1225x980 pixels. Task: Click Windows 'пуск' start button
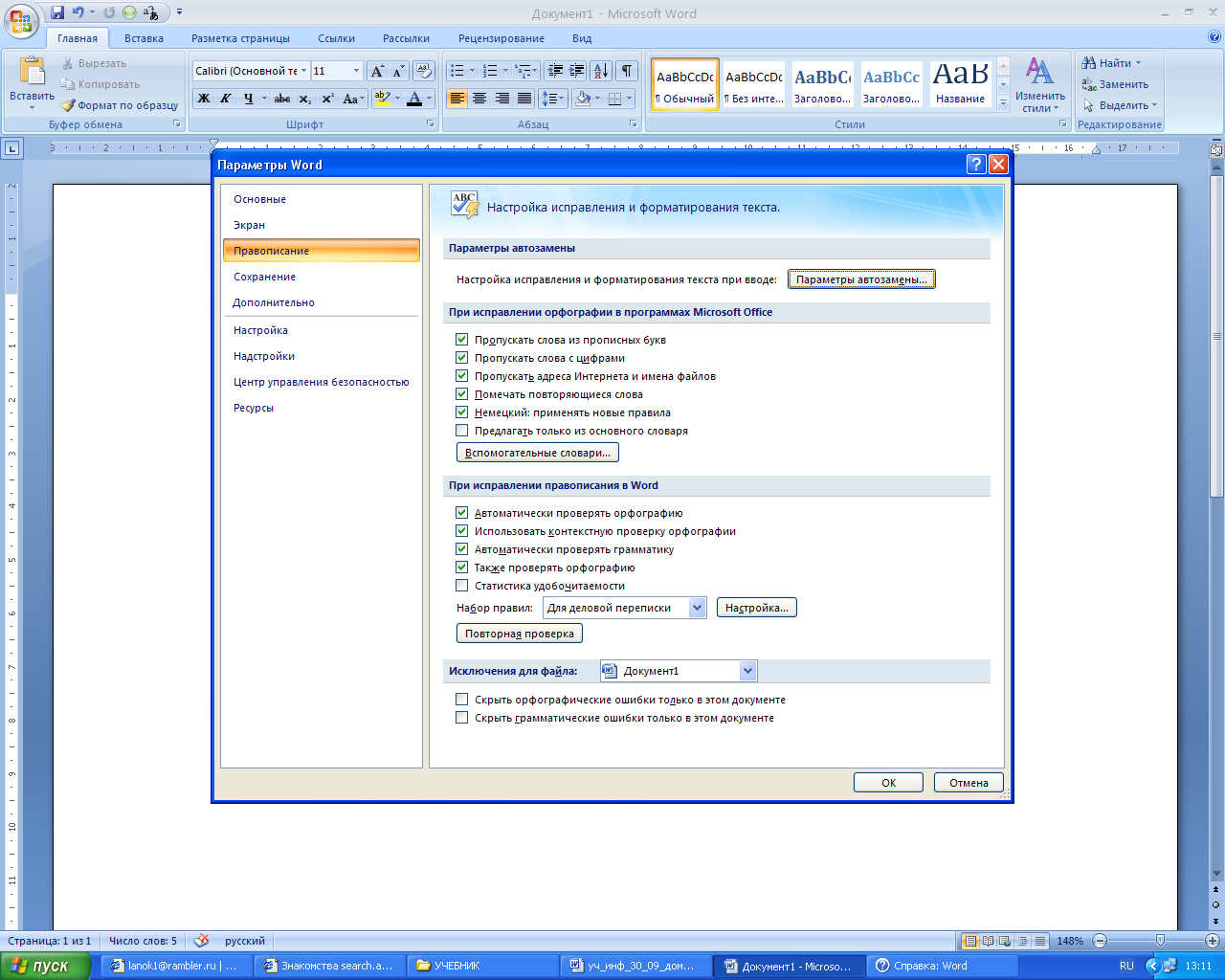pyautogui.click(x=46, y=966)
